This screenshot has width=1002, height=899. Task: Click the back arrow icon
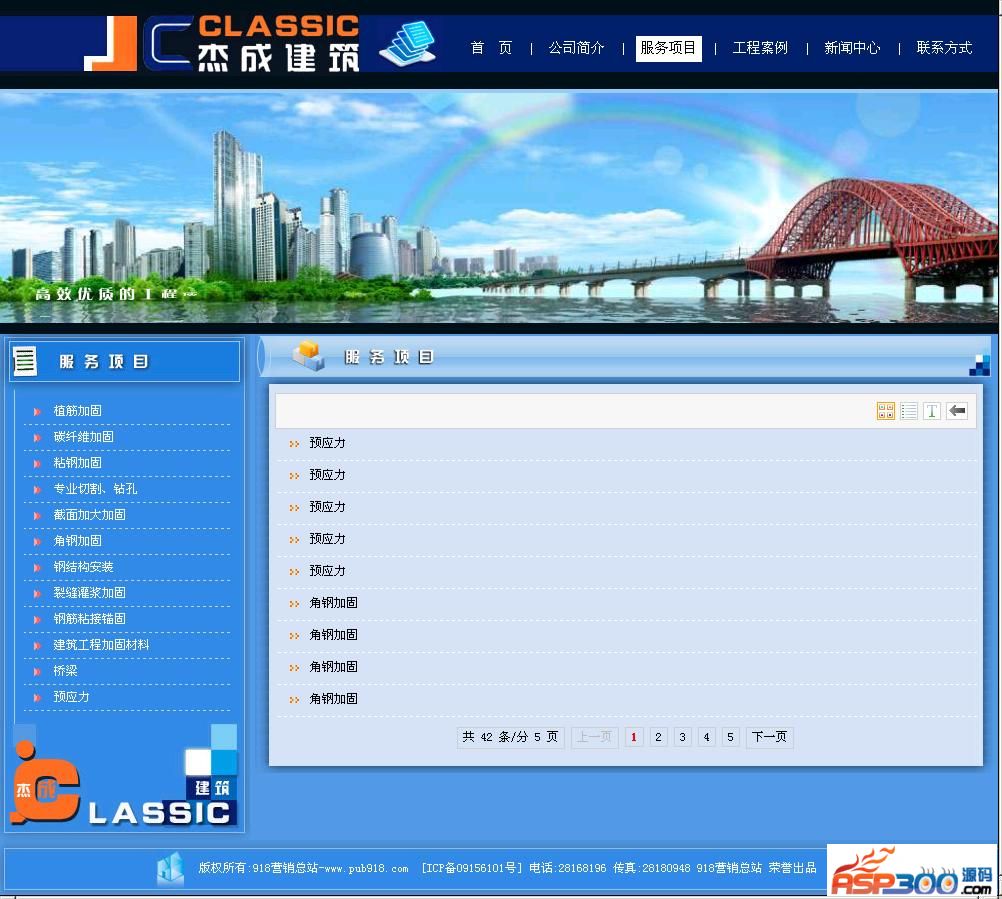tap(957, 411)
